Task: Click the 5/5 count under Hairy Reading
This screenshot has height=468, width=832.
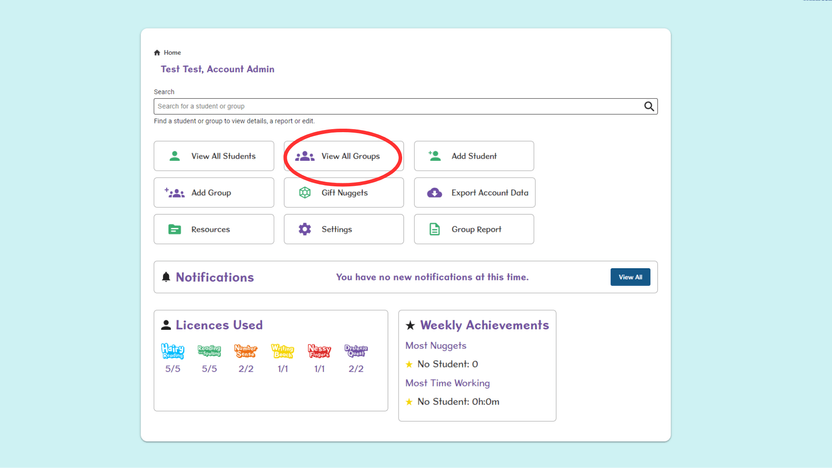Action: (172, 369)
